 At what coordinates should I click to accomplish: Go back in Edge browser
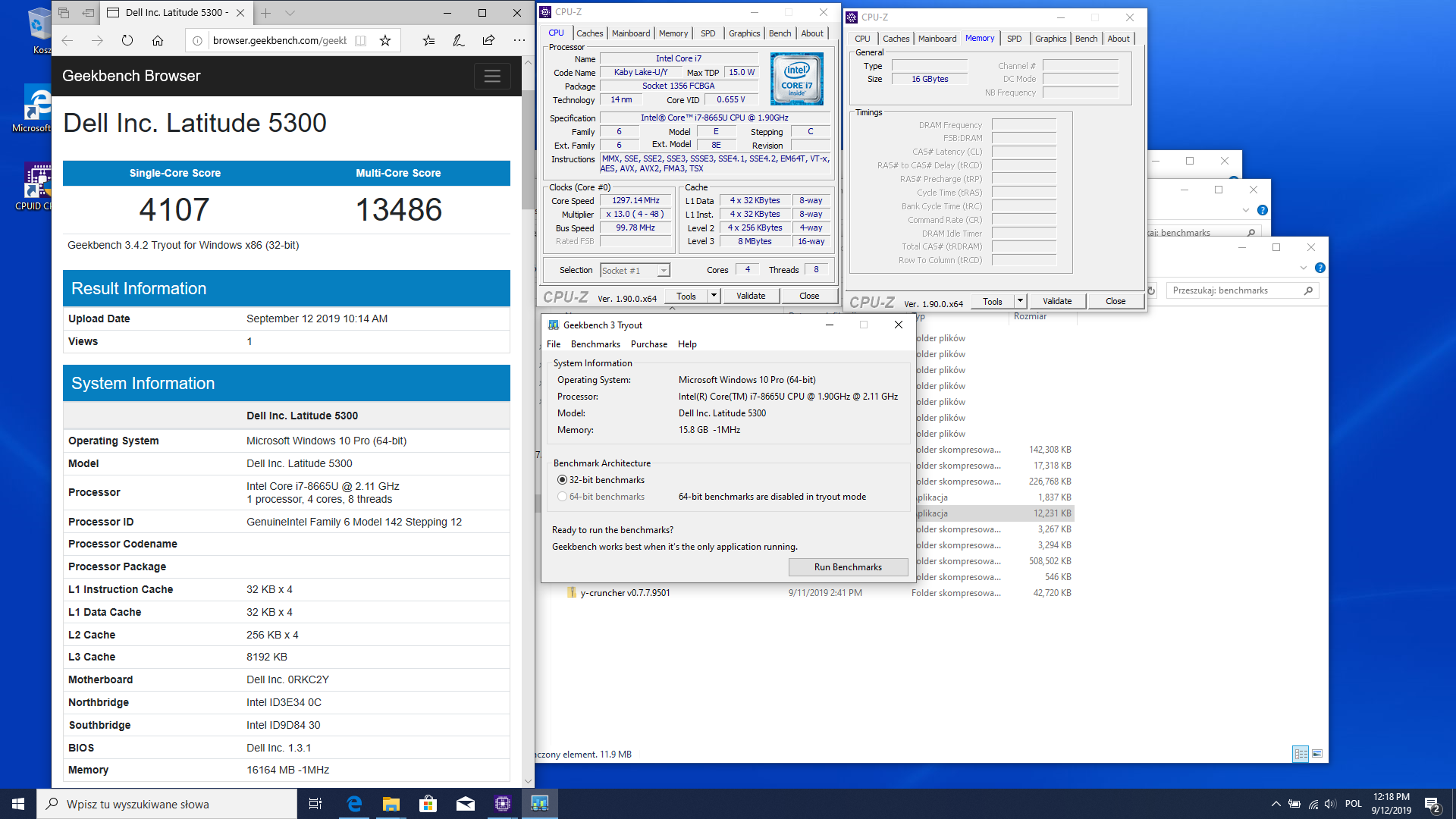tap(67, 40)
